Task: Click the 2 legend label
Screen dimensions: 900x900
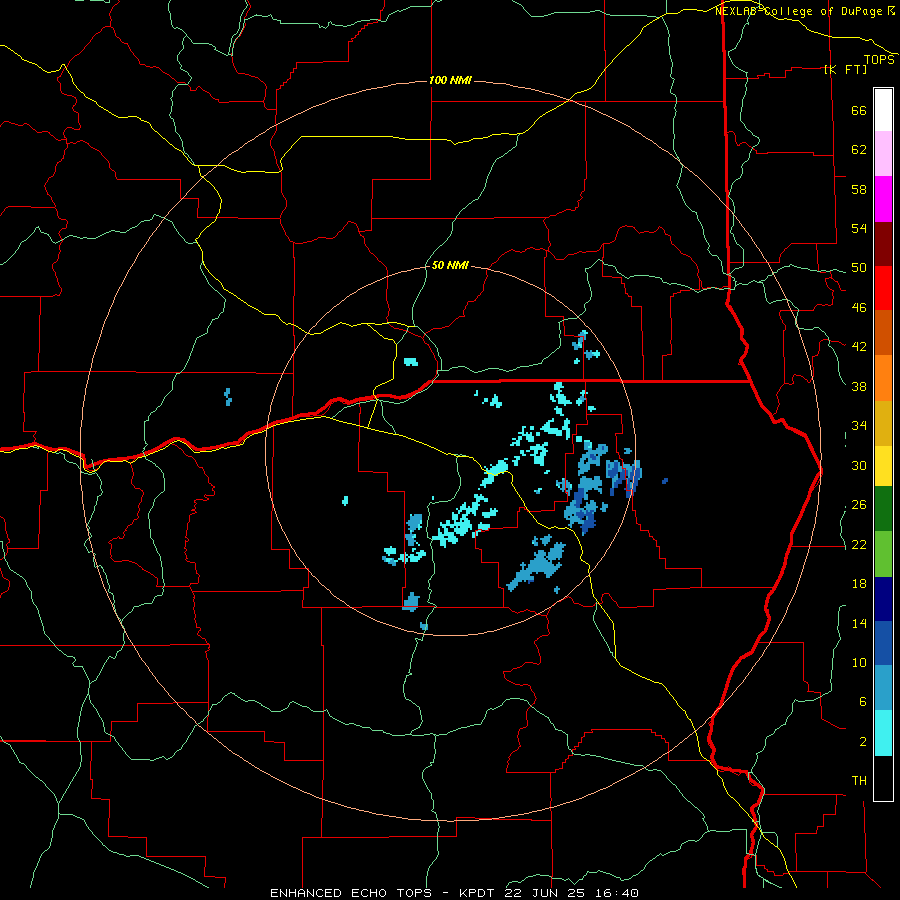Action: click(x=862, y=742)
